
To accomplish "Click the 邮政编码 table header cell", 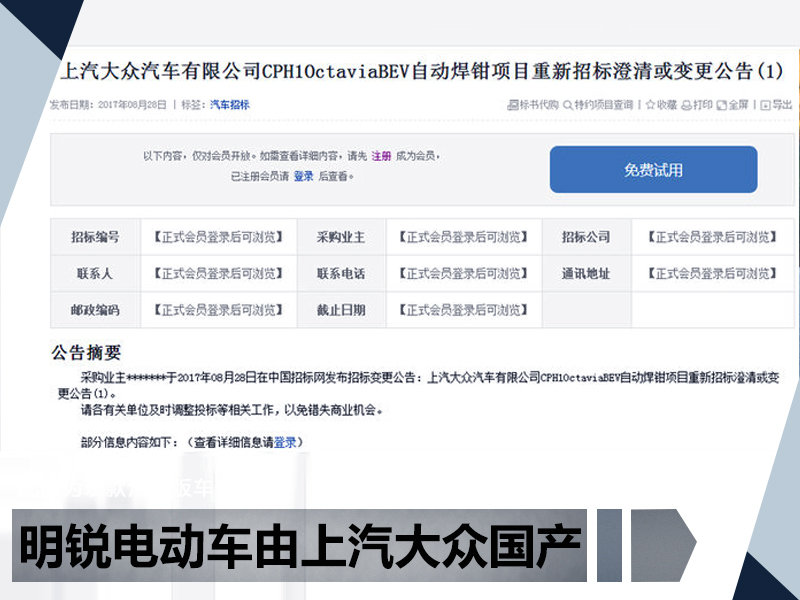I will coord(95,310).
